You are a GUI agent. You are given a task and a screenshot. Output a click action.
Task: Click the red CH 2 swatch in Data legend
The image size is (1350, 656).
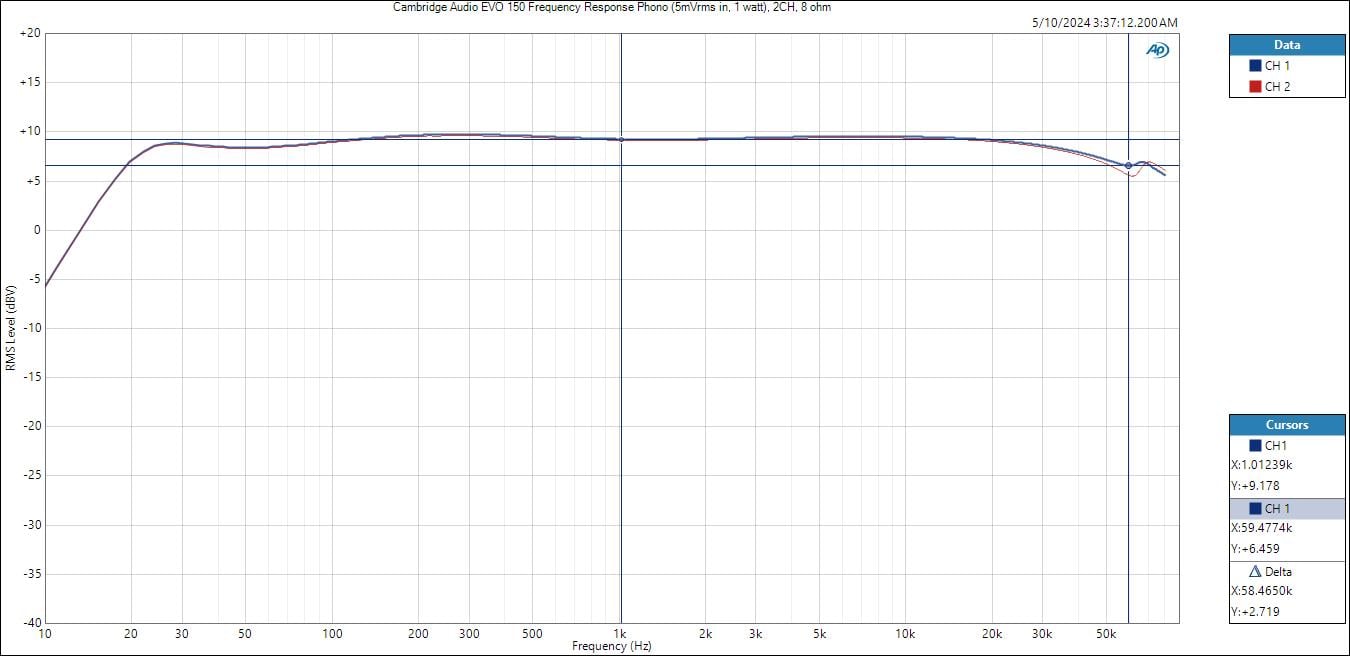click(x=1255, y=87)
